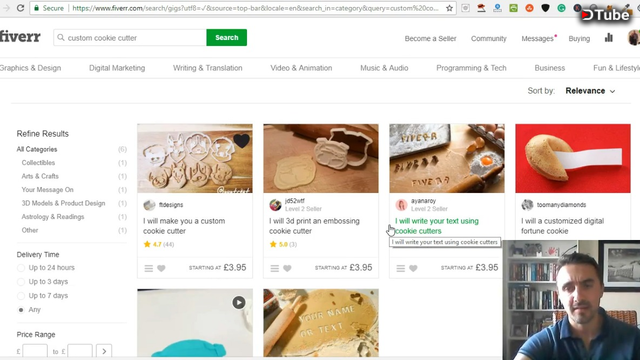Bookmark page with the star icon in address bar
This screenshot has height=360, width=640.
point(449,8)
